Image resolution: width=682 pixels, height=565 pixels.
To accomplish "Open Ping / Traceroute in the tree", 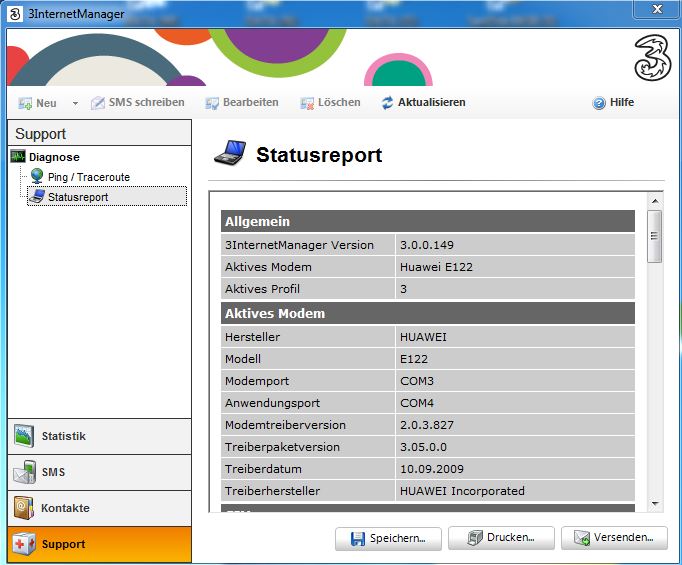I will click(89, 177).
